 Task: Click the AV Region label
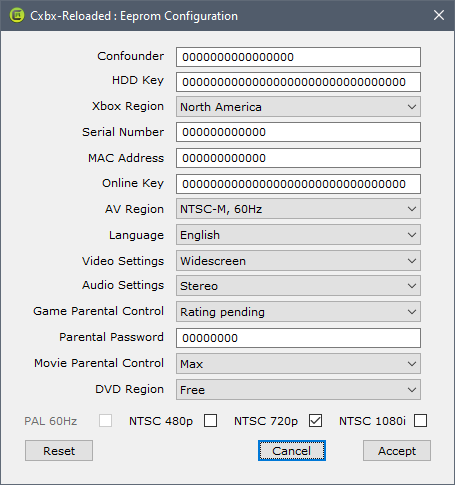coord(134,209)
